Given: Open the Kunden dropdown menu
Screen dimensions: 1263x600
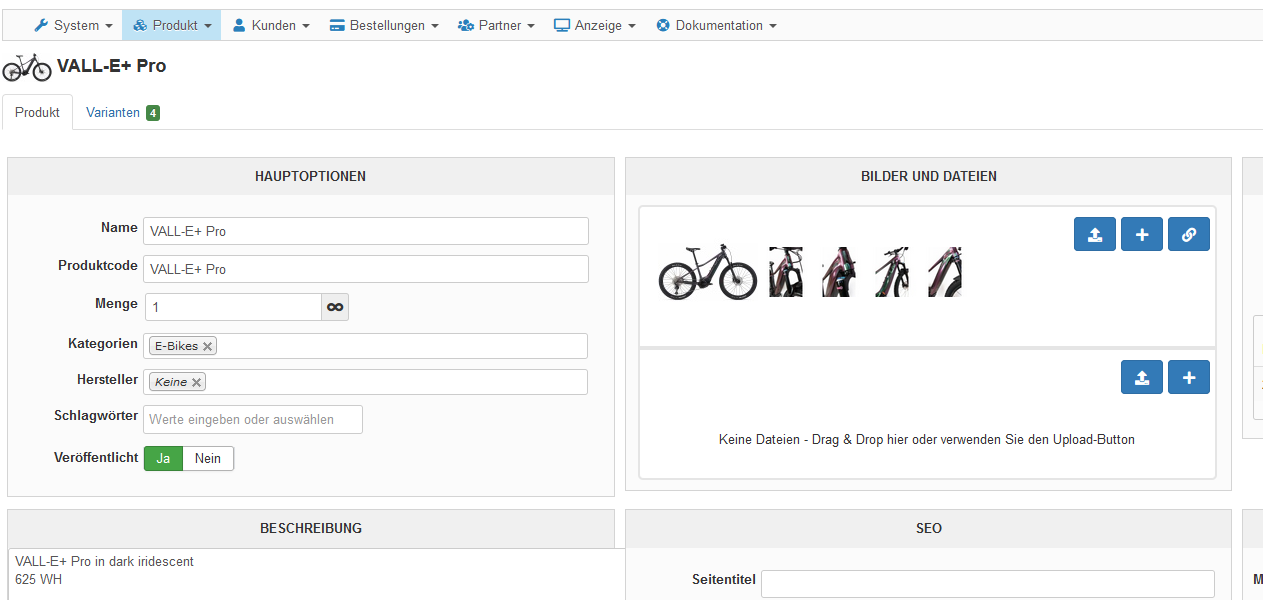Looking at the screenshot, I should click(x=271, y=25).
